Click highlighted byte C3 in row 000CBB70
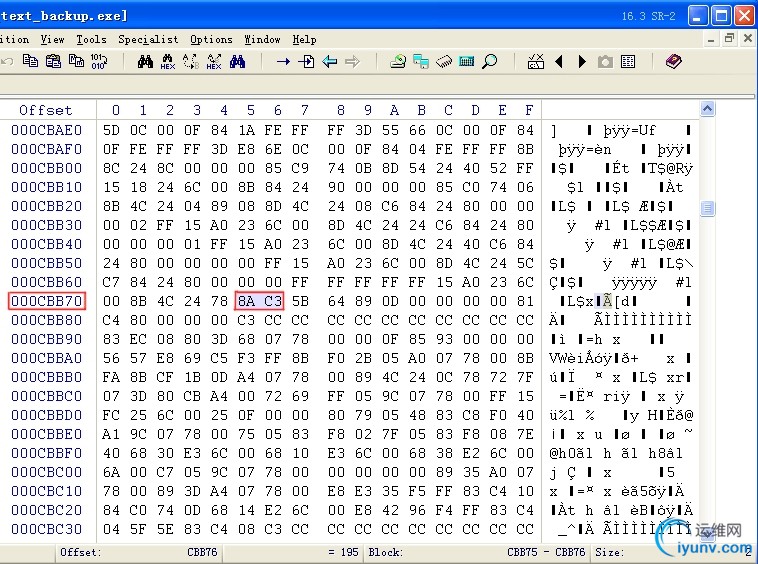 [273, 301]
